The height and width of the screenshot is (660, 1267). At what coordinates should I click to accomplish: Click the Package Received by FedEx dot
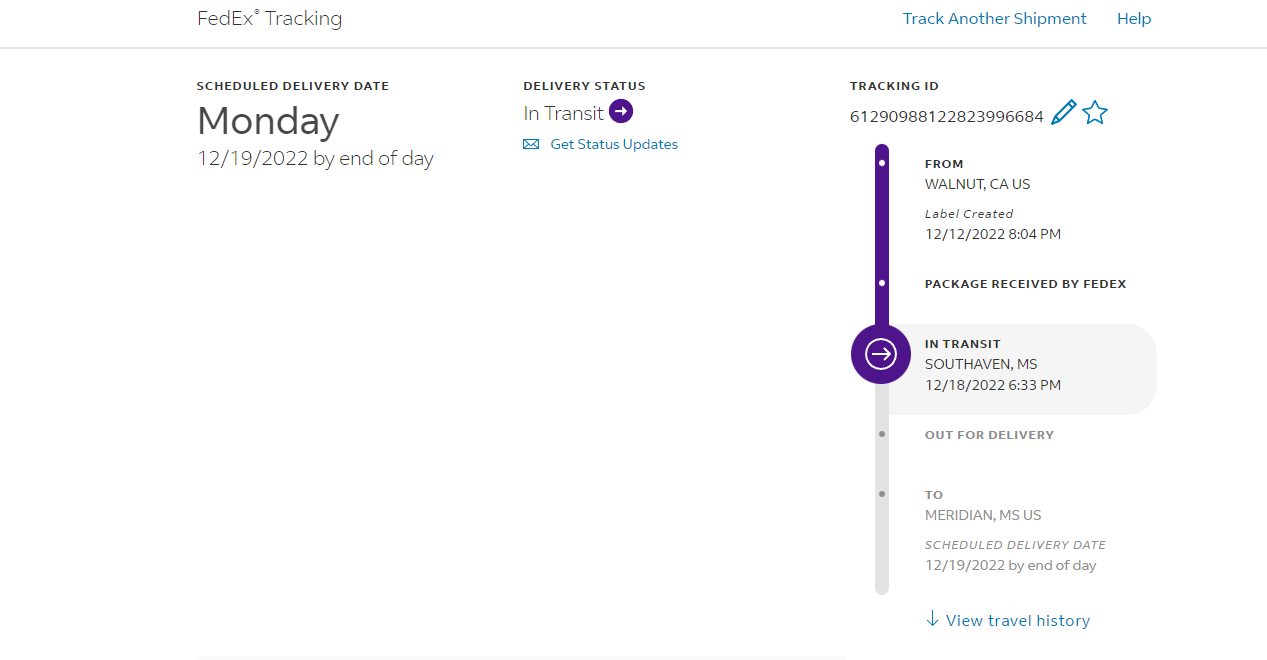(881, 283)
